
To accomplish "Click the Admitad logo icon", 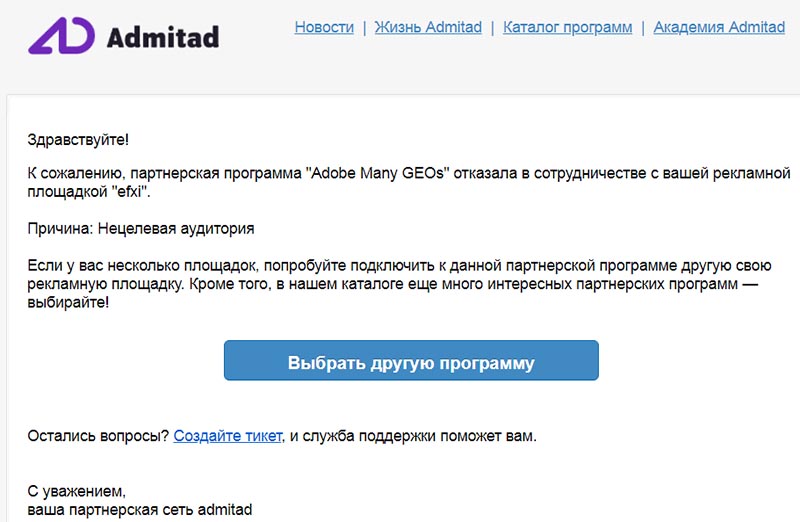I will [x=61, y=36].
